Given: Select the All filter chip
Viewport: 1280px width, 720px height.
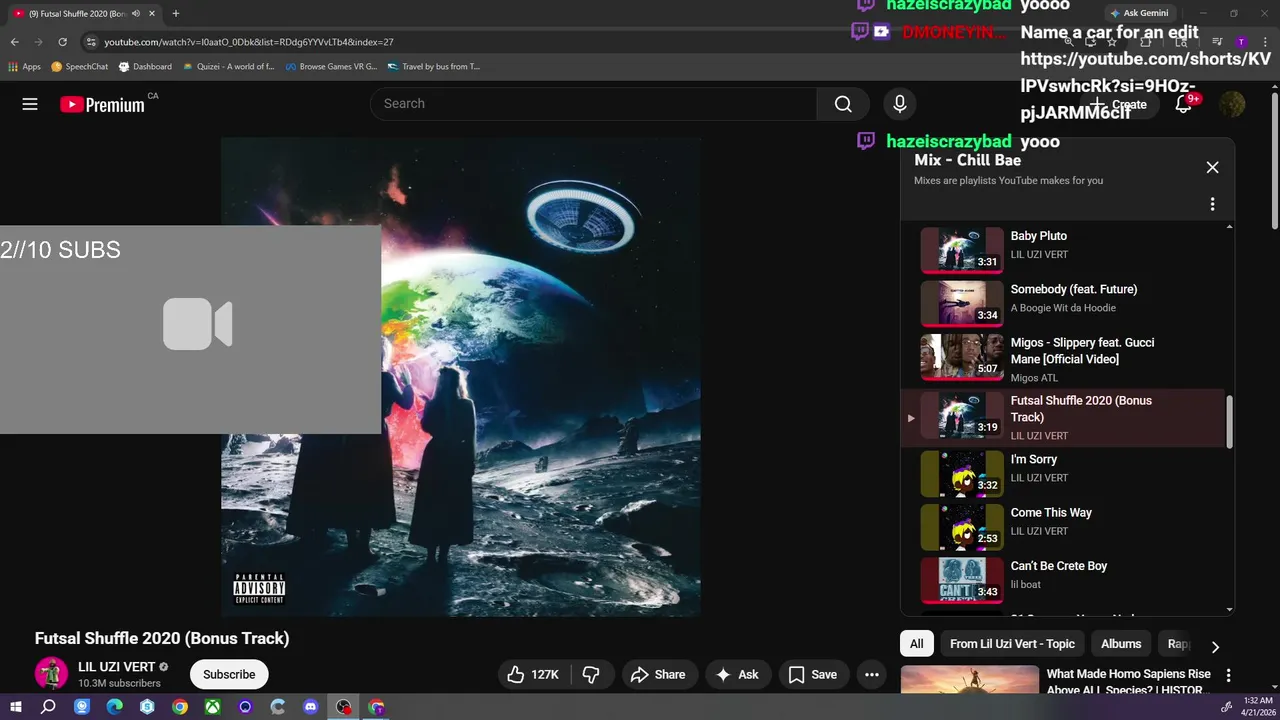Looking at the screenshot, I should point(916,644).
